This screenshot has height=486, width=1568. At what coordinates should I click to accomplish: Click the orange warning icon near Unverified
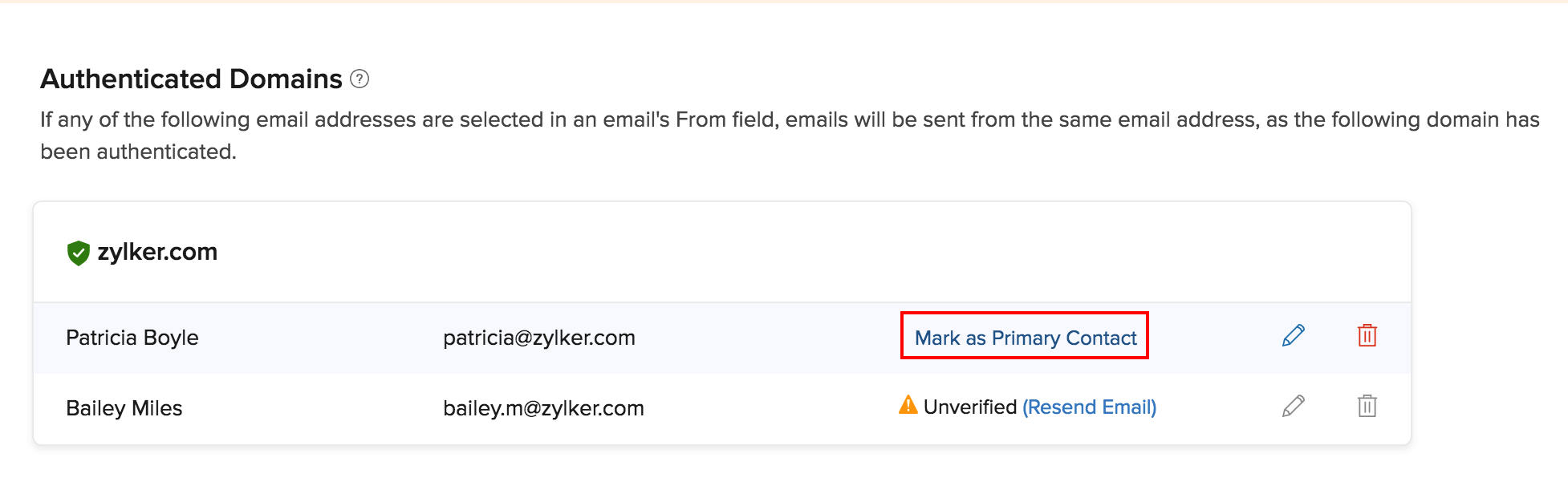tap(908, 405)
